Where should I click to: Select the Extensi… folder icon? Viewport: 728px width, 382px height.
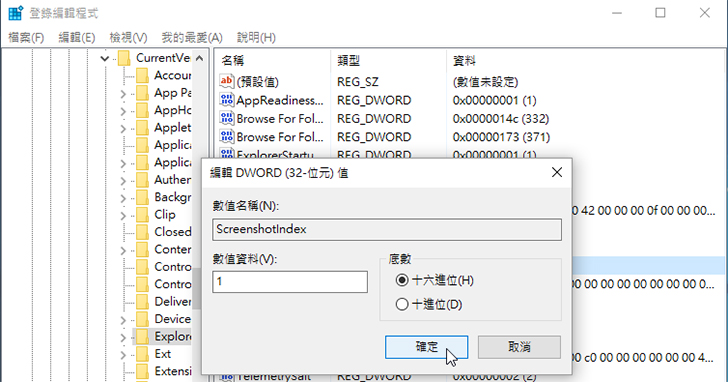coord(143,371)
